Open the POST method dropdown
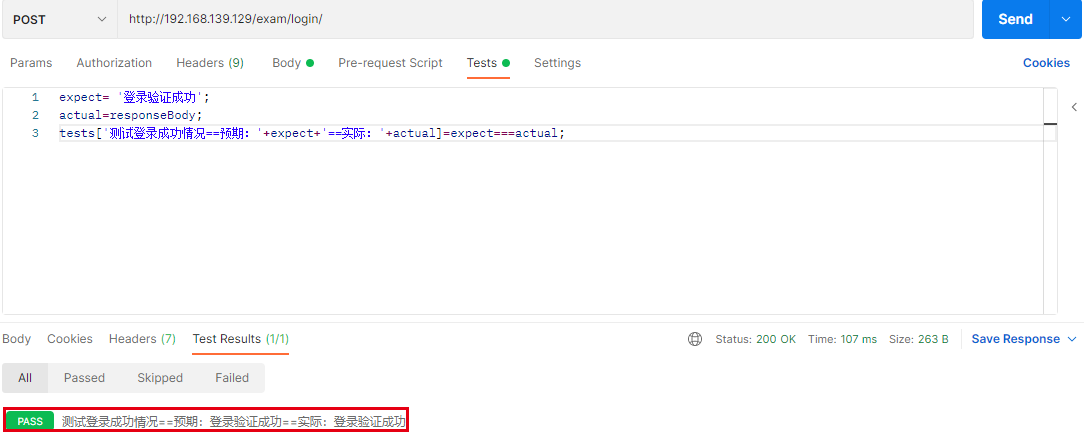 (59, 19)
